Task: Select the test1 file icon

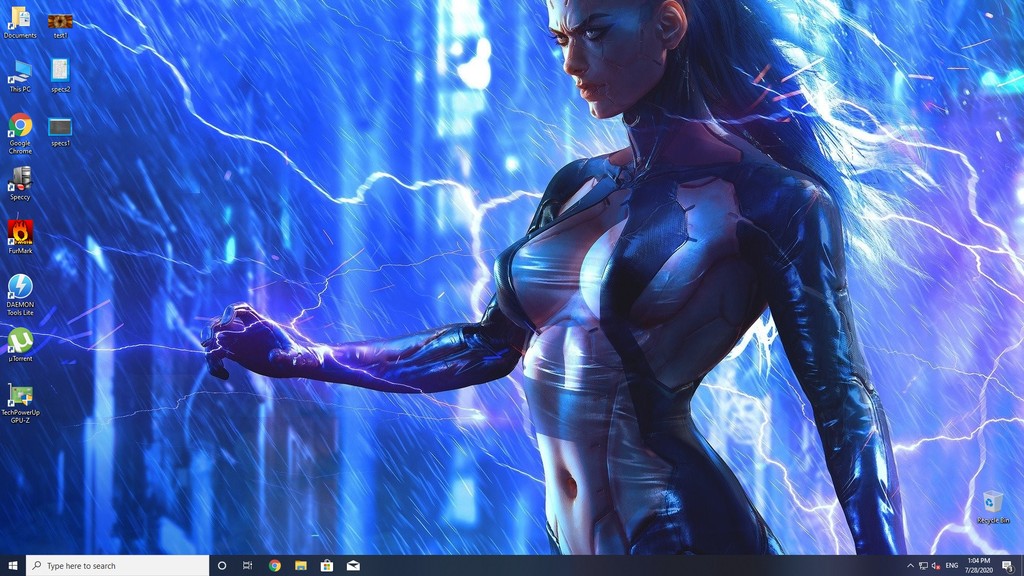Action: click(60, 25)
